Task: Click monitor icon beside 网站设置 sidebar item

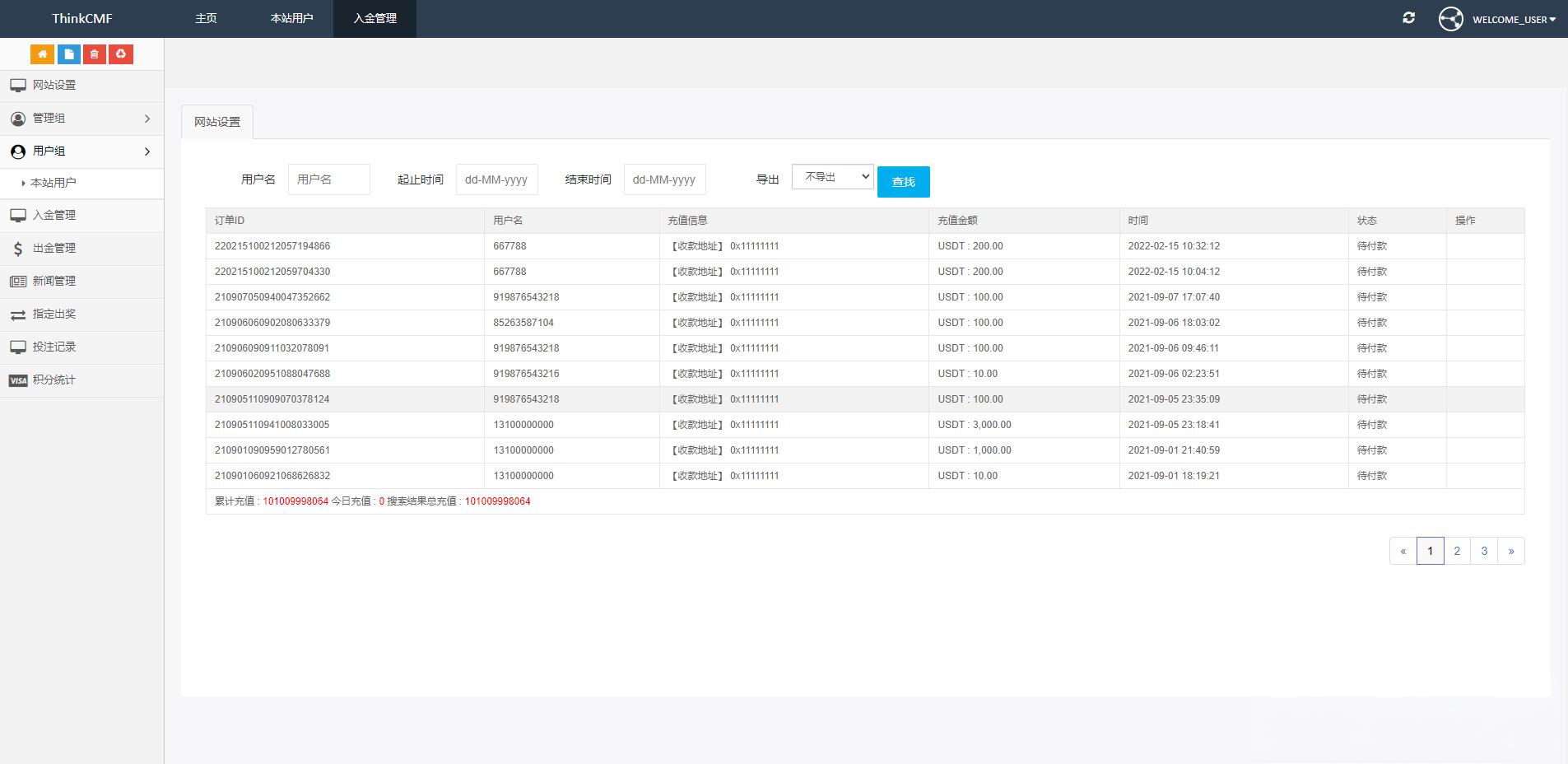Action: 18,86
